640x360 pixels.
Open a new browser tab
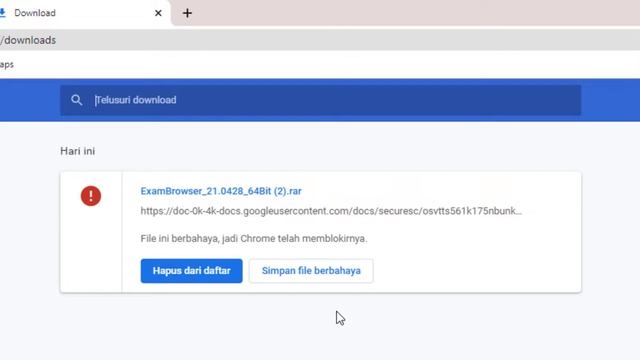click(x=187, y=13)
